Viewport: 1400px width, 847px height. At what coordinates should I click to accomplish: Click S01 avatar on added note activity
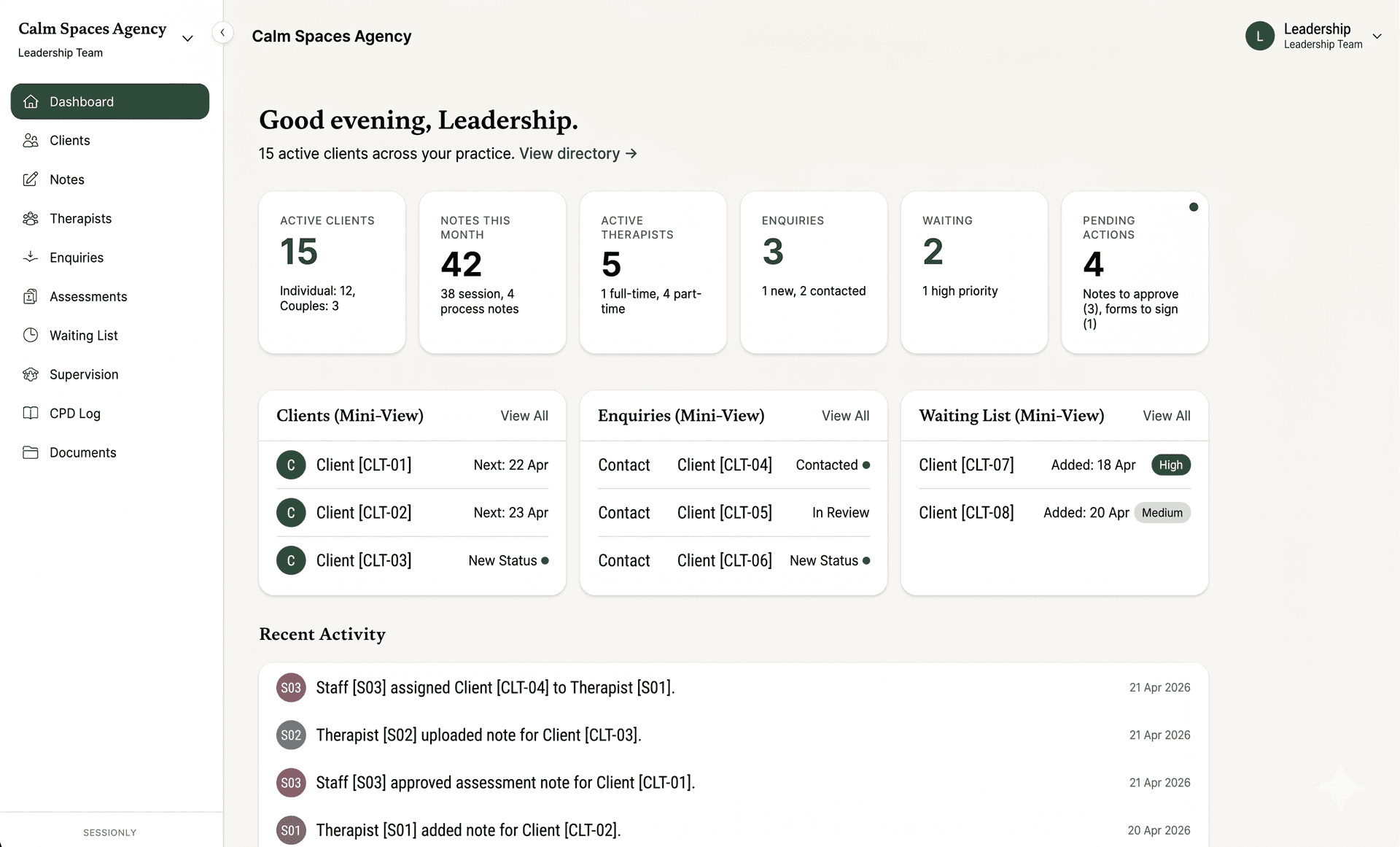(x=291, y=830)
